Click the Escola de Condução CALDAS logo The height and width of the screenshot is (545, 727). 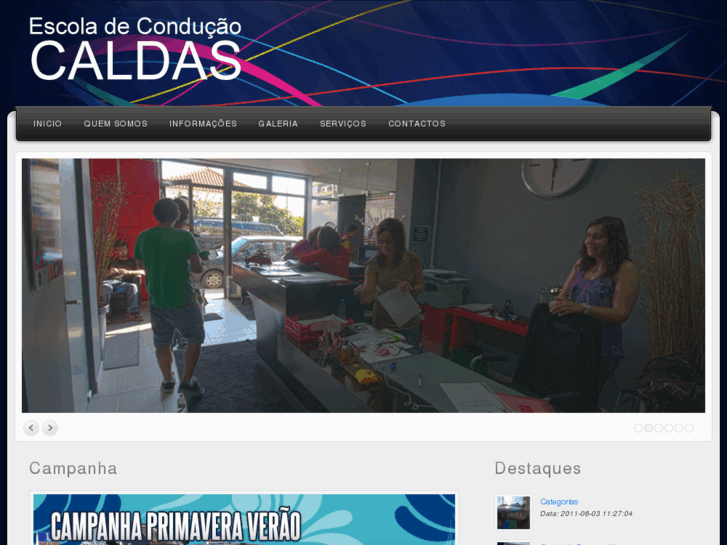click(135, 49)
